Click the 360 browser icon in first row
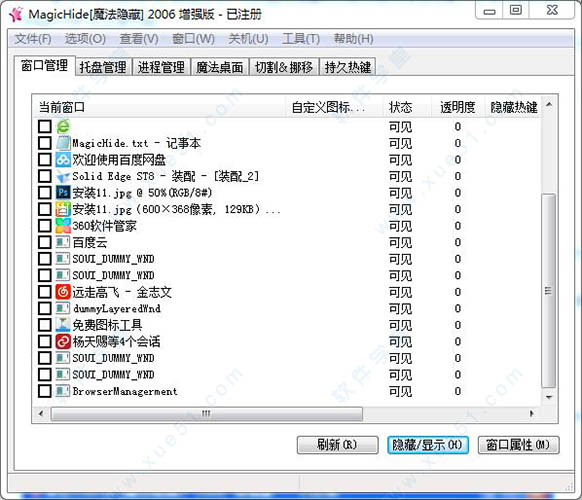582x500 pixels. (x=63, y=127)
